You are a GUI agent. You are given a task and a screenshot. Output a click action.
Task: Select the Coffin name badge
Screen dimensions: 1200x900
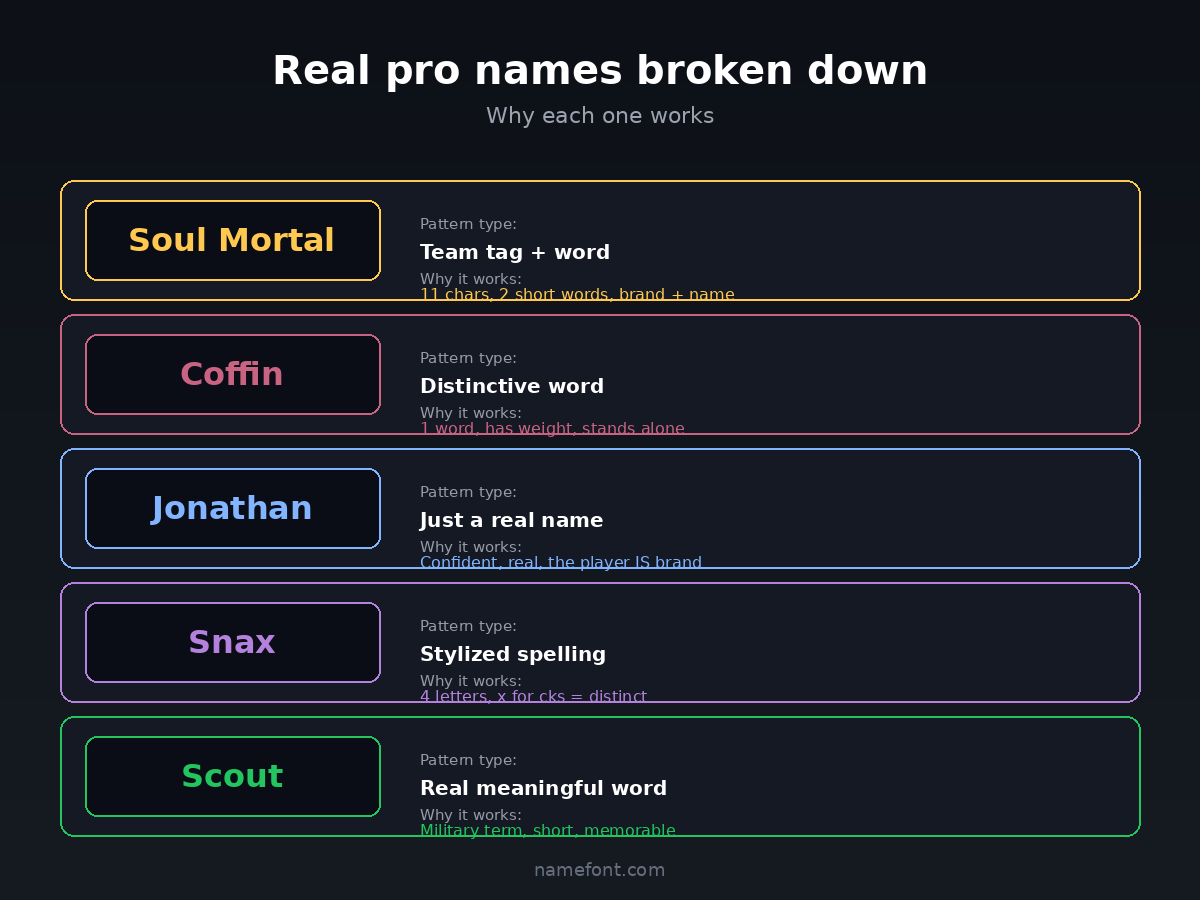click(232, 375)
